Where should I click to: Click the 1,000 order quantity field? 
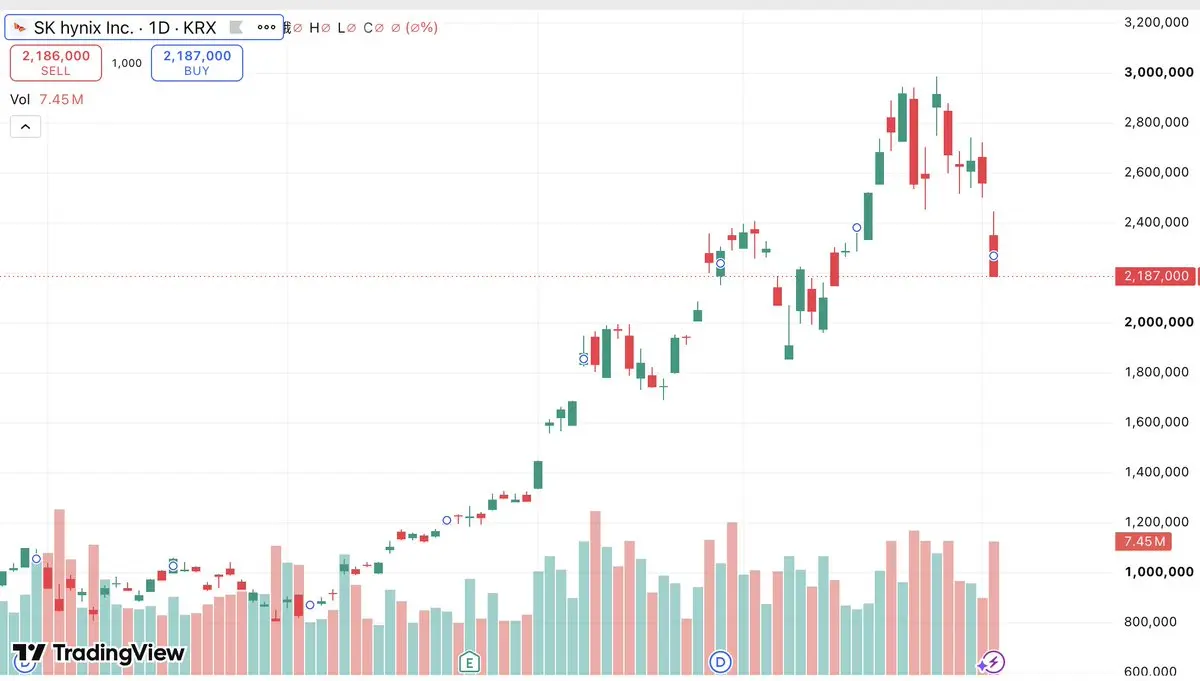coord(127,63)
